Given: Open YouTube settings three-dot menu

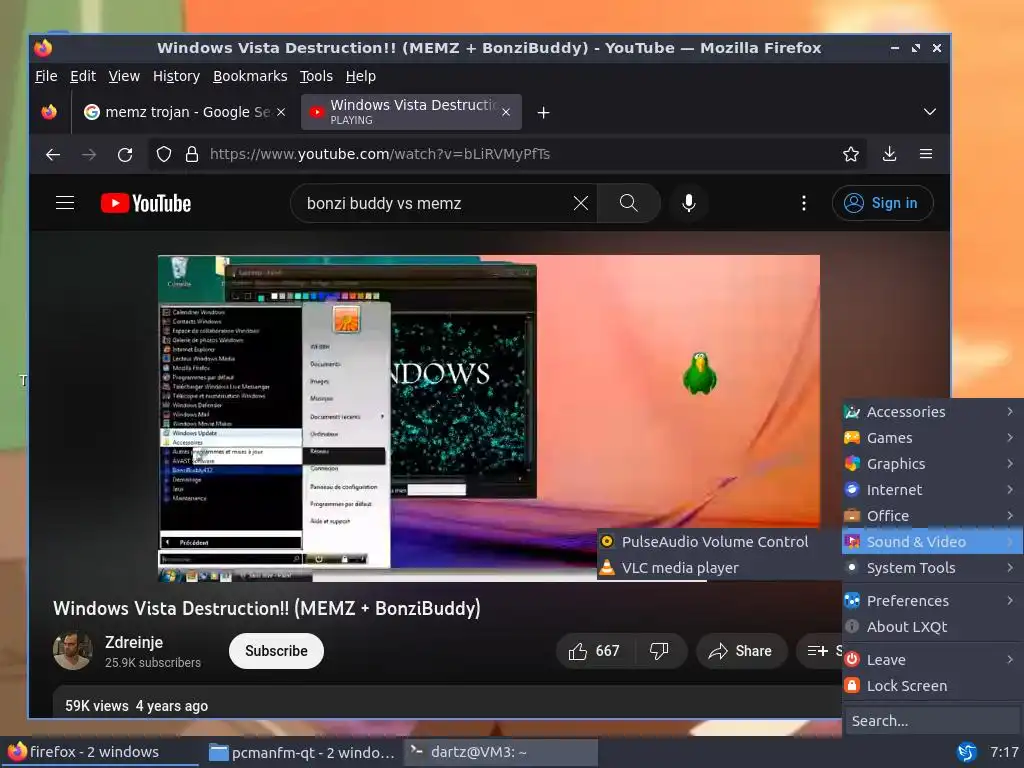Looking at the screenshot, I should (x=803, y=203).
